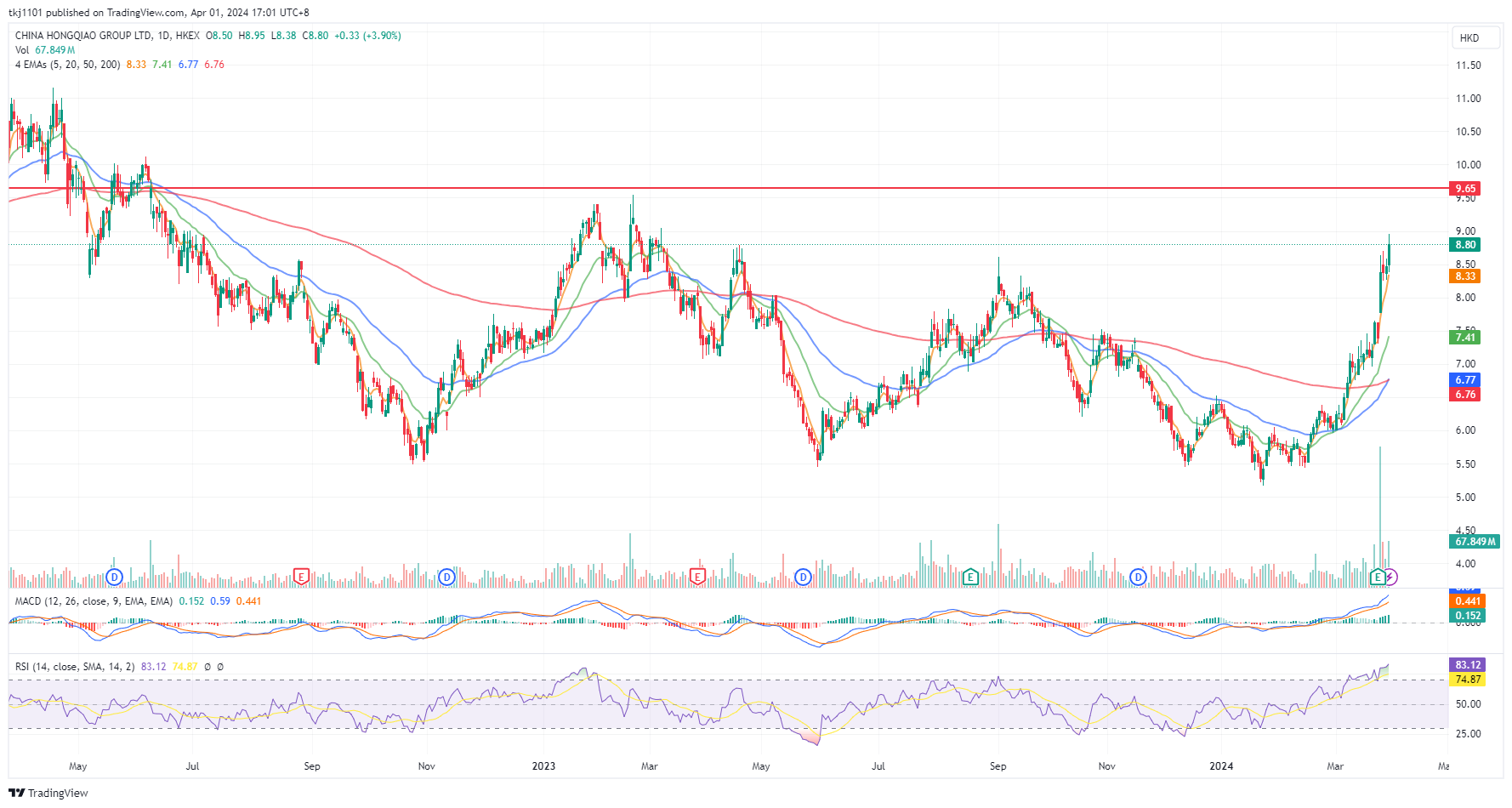Click the orange 0.441 MACD signal label
This screenshot has width=1512, height=808.
tap(1467, 601)
